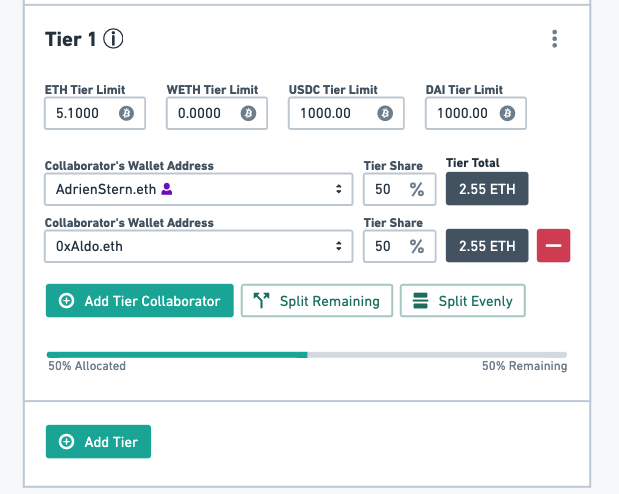
Task: Click the Add Tier Collaborator button
Action: tap(140, 301)
